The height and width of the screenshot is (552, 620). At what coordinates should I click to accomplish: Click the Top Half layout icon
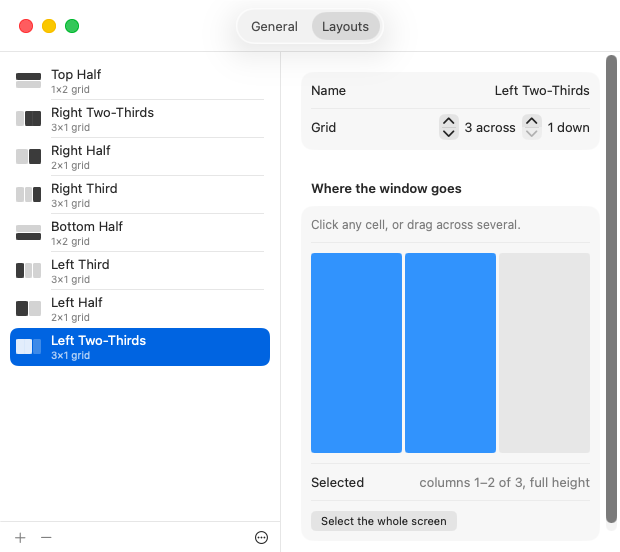tap(28, 81)
